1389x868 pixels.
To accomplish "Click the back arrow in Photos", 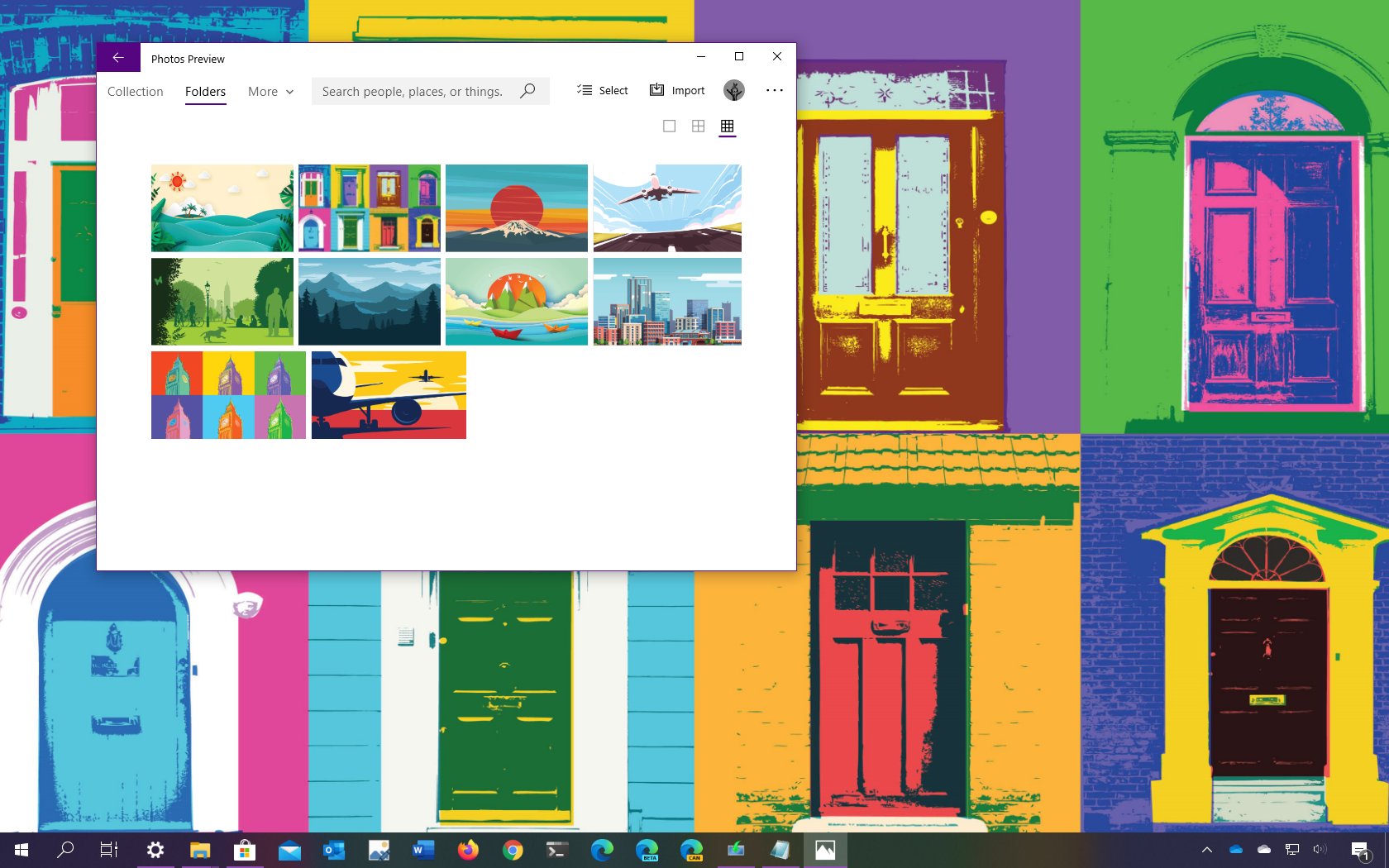I will [x=118, y=58].
